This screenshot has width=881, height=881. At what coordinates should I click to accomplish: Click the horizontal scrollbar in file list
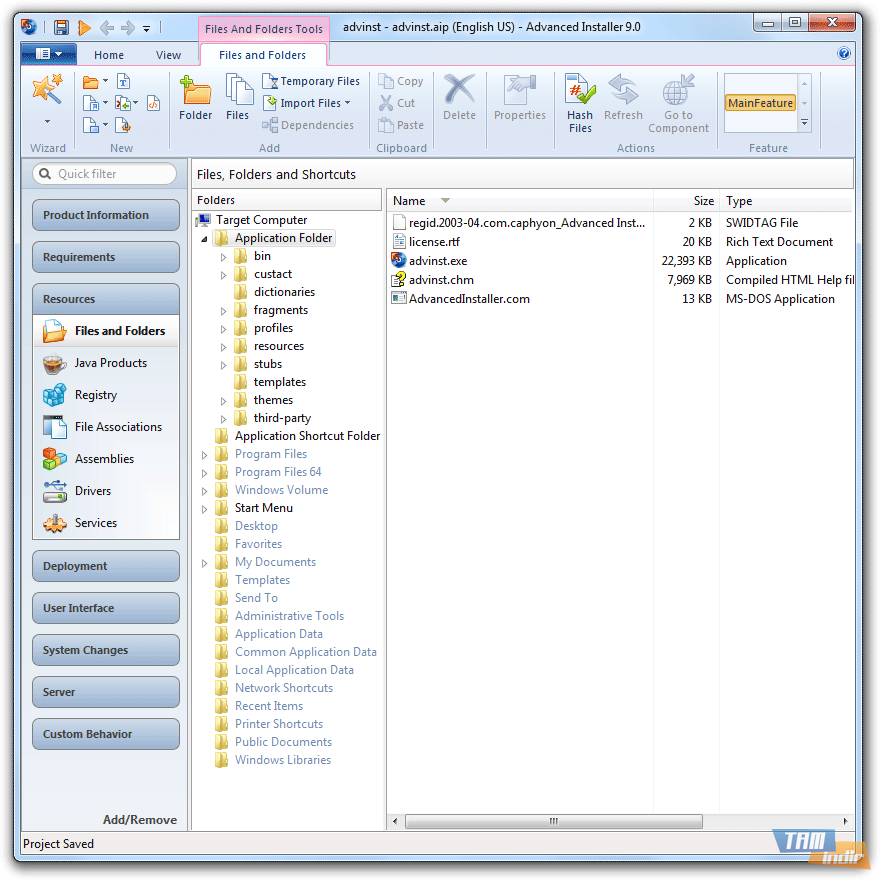[x=553, y=822]
